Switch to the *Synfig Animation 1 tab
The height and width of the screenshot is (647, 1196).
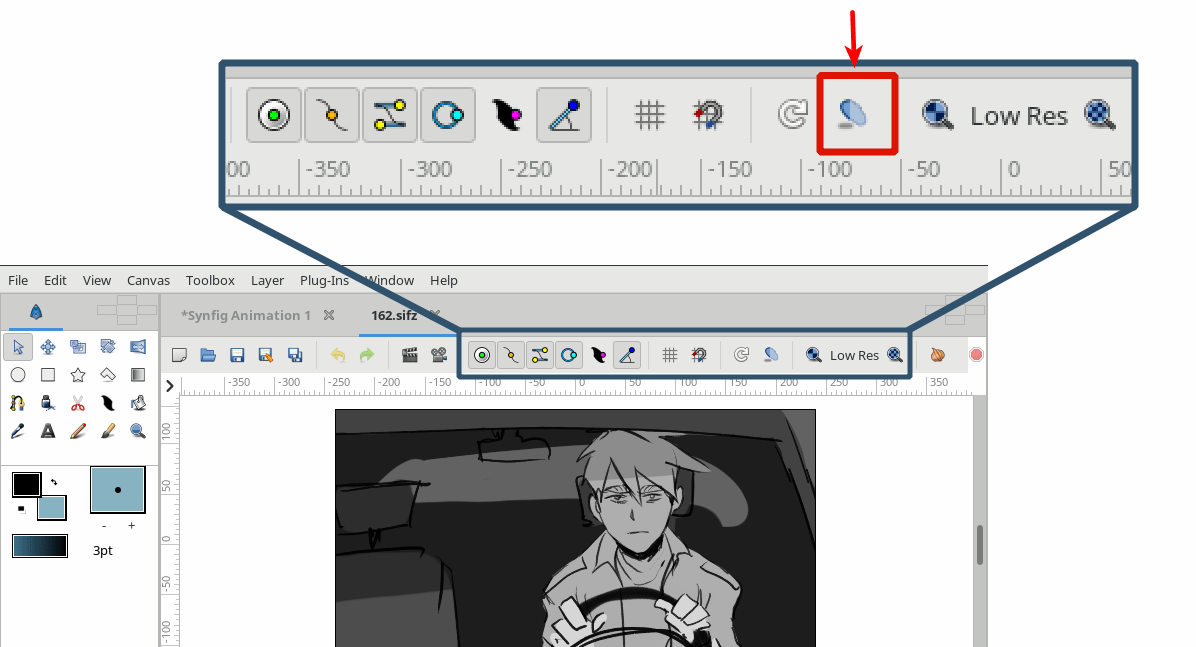[x=246, y=315]
